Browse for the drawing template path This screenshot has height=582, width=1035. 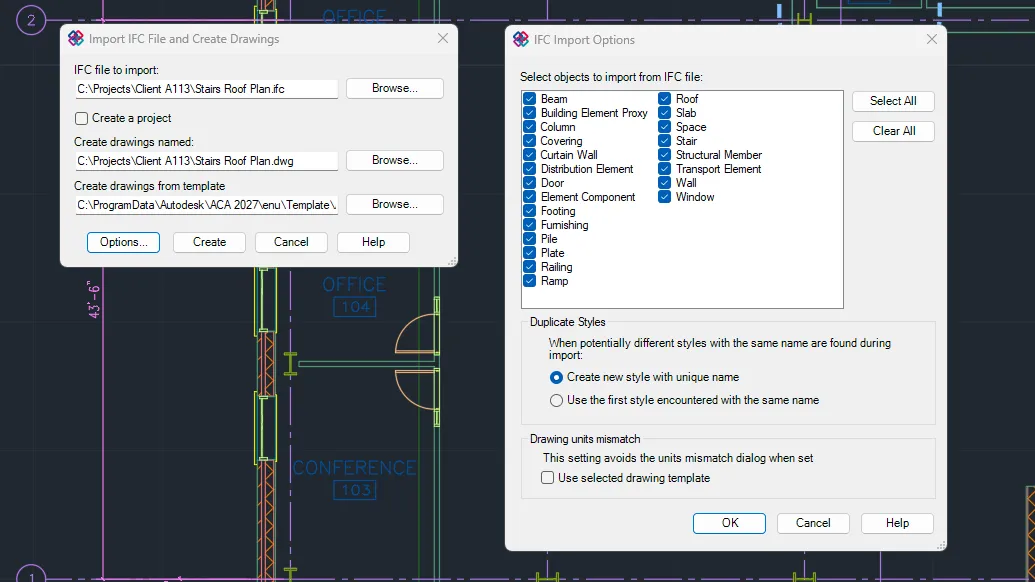pyautogui.click(x=394, y=204)
